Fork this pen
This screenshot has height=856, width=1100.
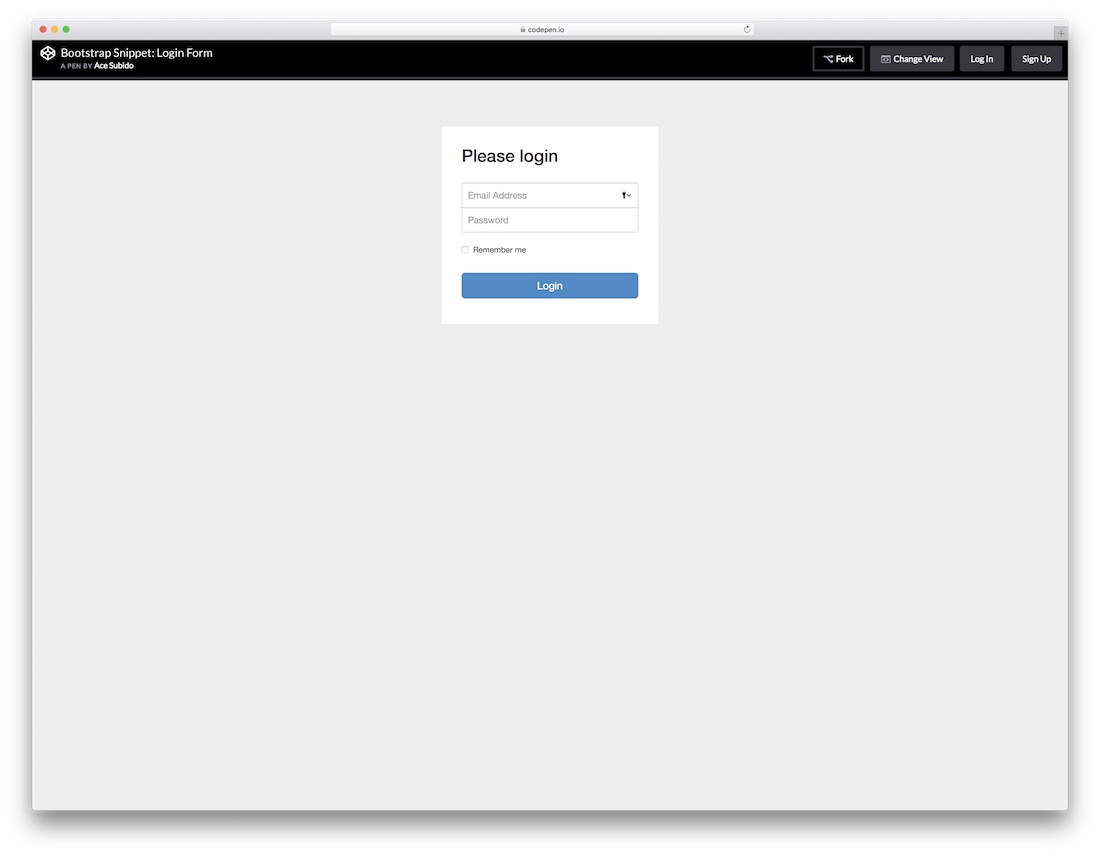coord(838,58)
